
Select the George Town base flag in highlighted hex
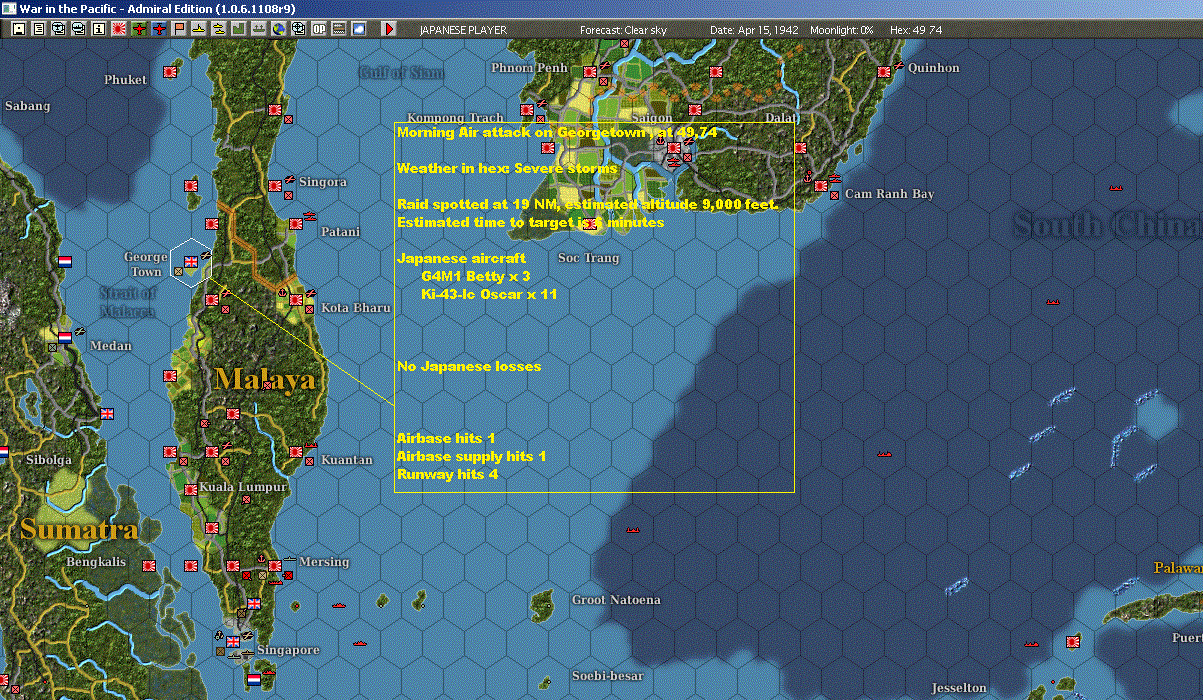[190, 261]
